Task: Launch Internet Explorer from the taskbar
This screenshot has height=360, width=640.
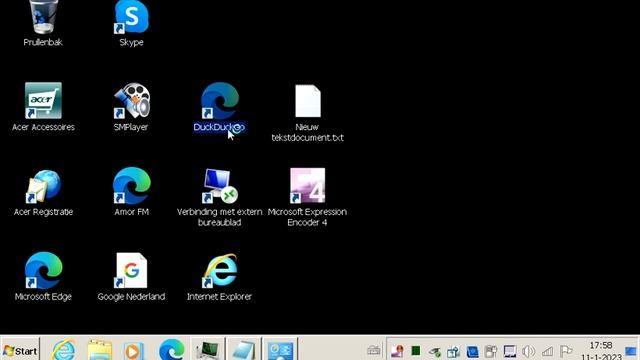Action: [63, 350]
